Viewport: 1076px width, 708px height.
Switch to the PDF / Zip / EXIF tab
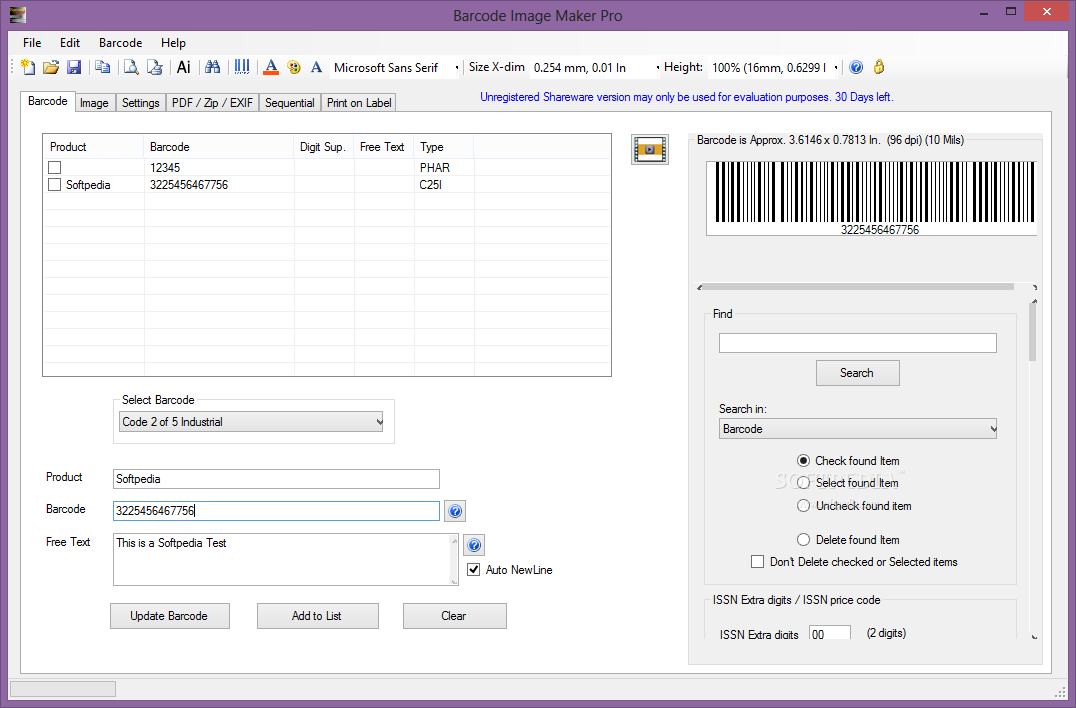tap(212, 103)
